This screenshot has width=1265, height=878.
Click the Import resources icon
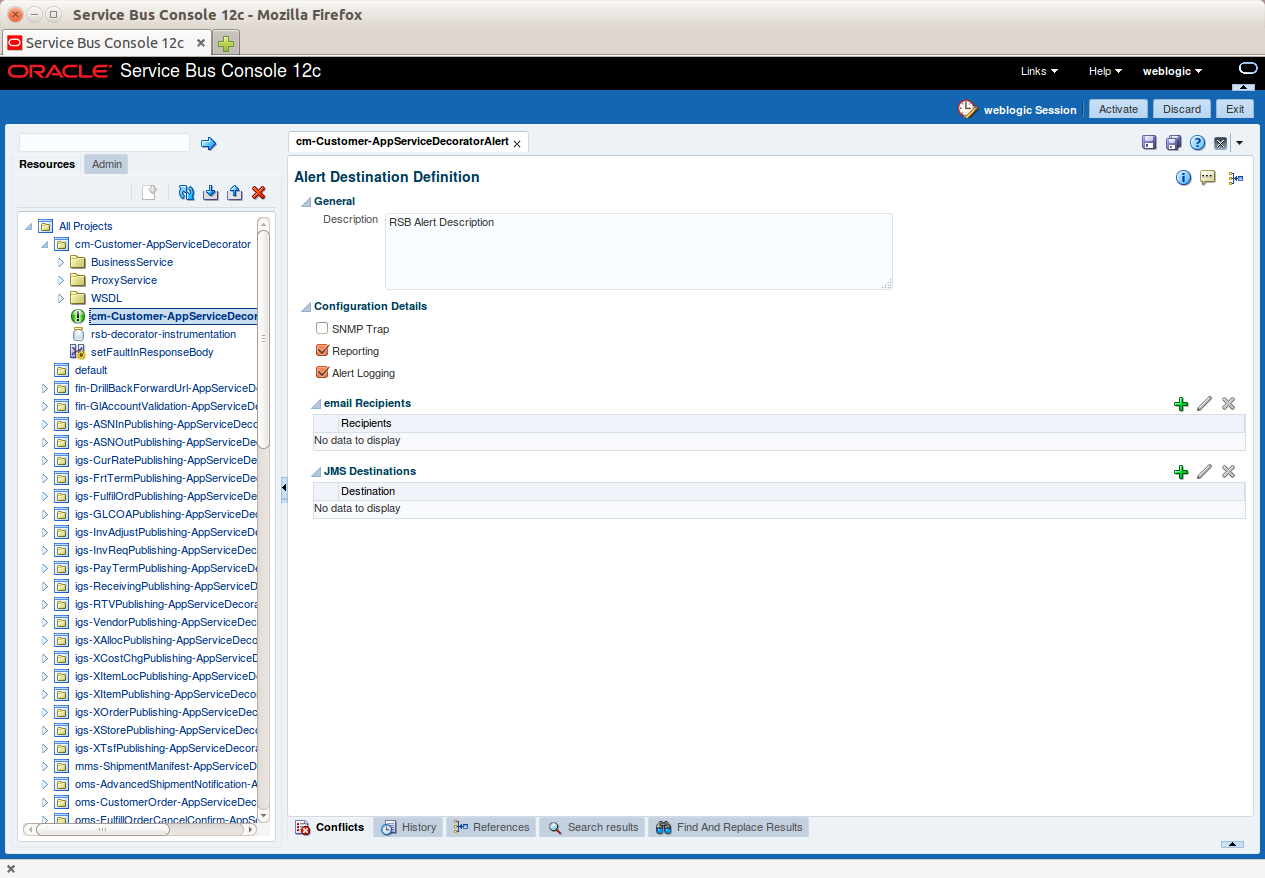pyautogui.click(x=211, y=193)
